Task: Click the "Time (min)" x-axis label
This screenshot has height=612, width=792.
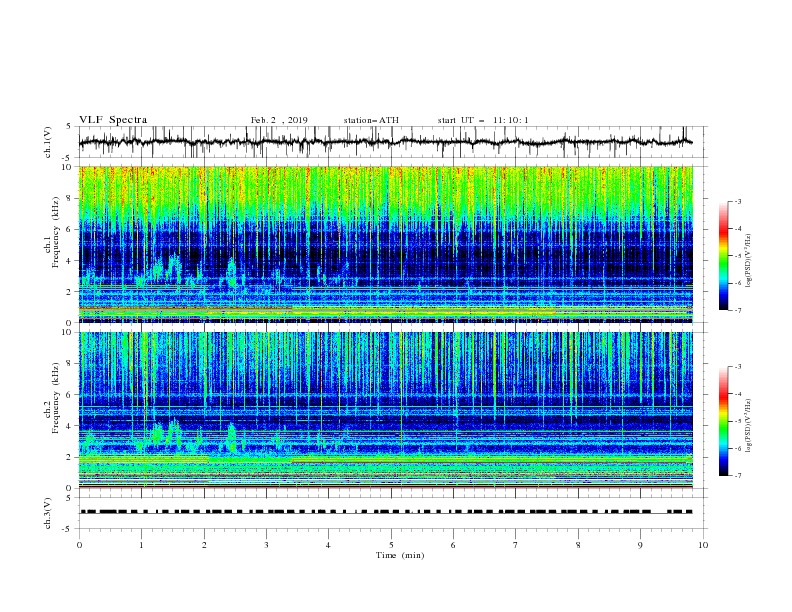Action: point(400,555)
